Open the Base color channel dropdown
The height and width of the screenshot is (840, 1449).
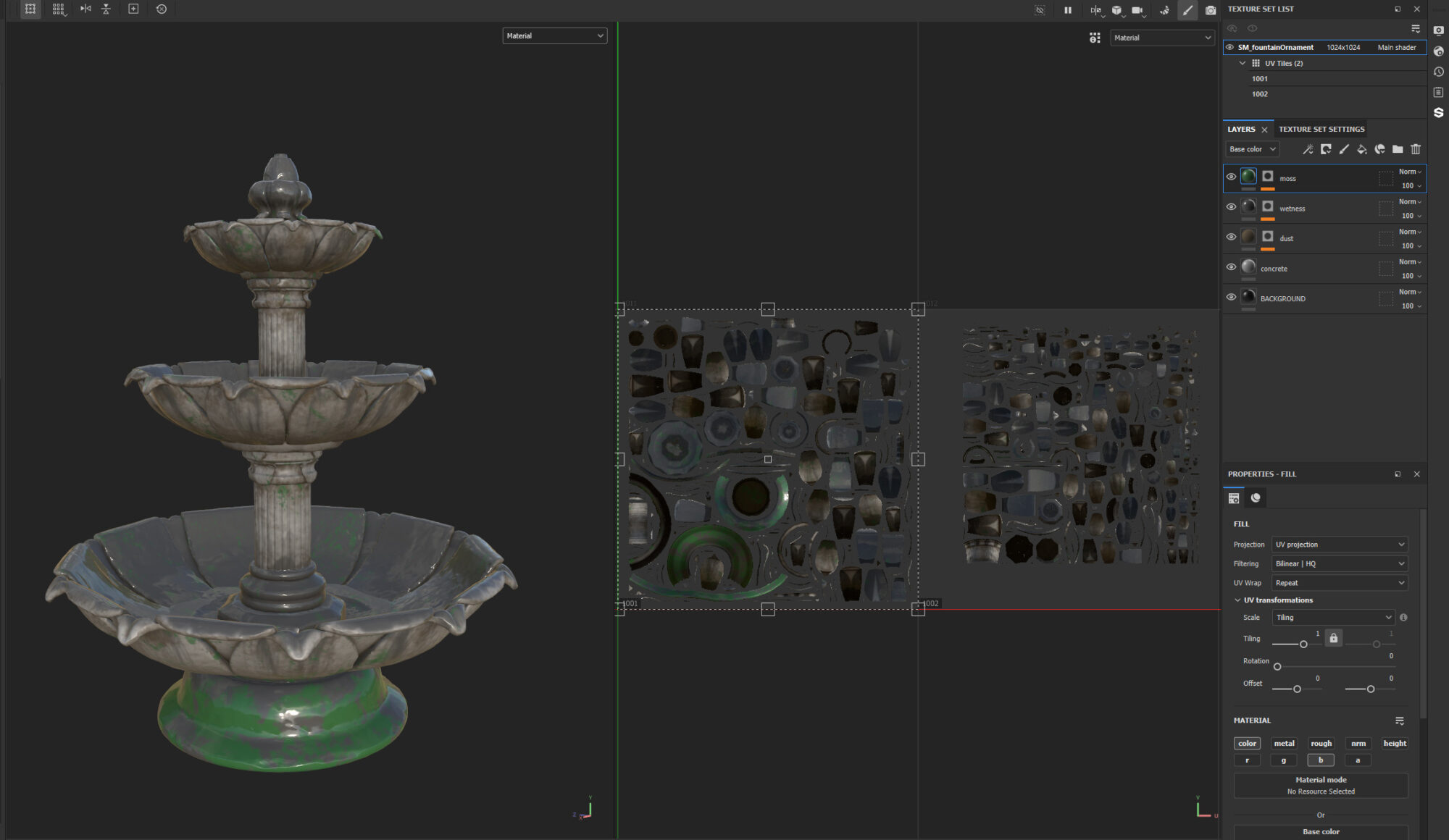(x=1253, y=149)
